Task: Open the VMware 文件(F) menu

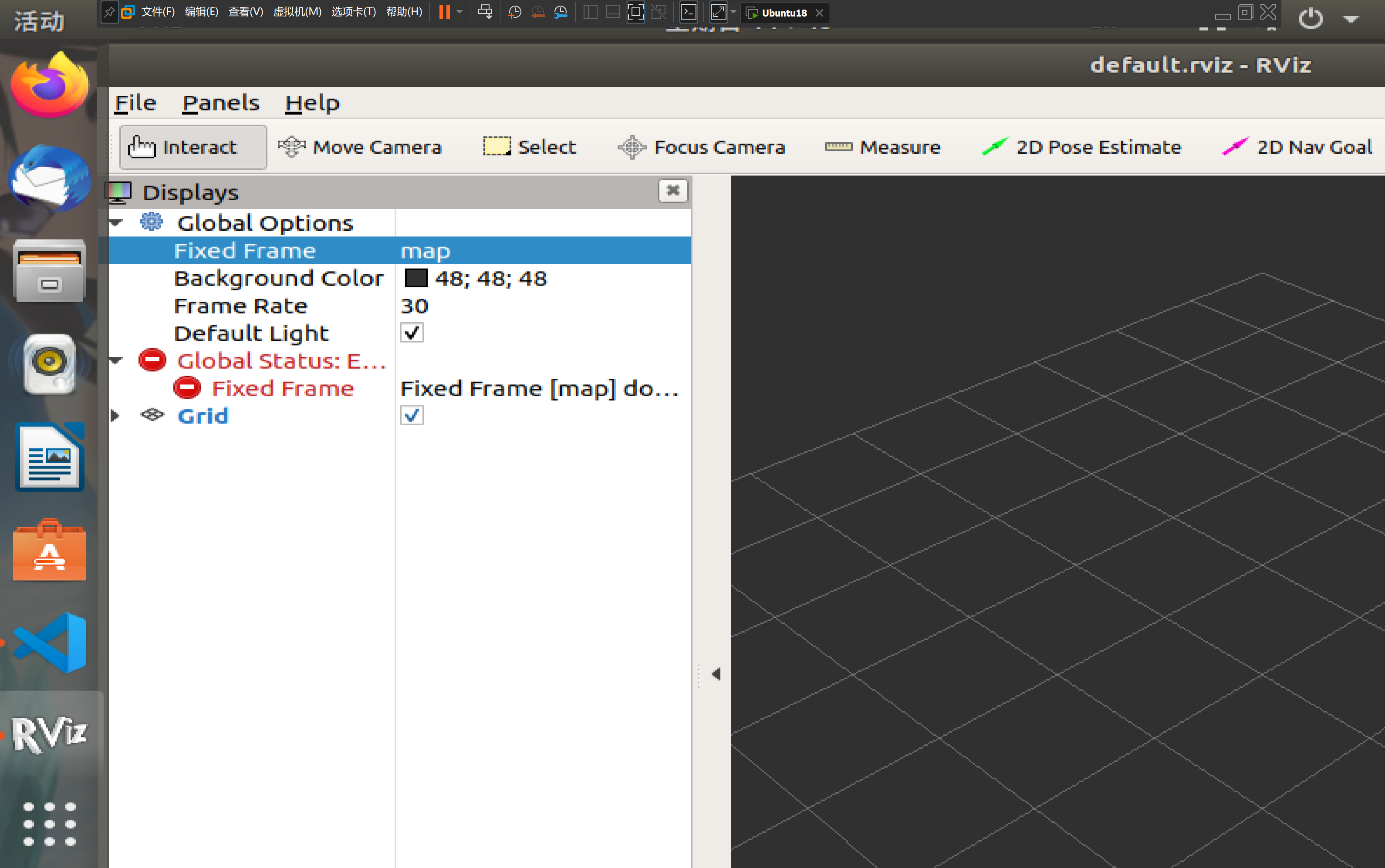Action: [158, 12]
